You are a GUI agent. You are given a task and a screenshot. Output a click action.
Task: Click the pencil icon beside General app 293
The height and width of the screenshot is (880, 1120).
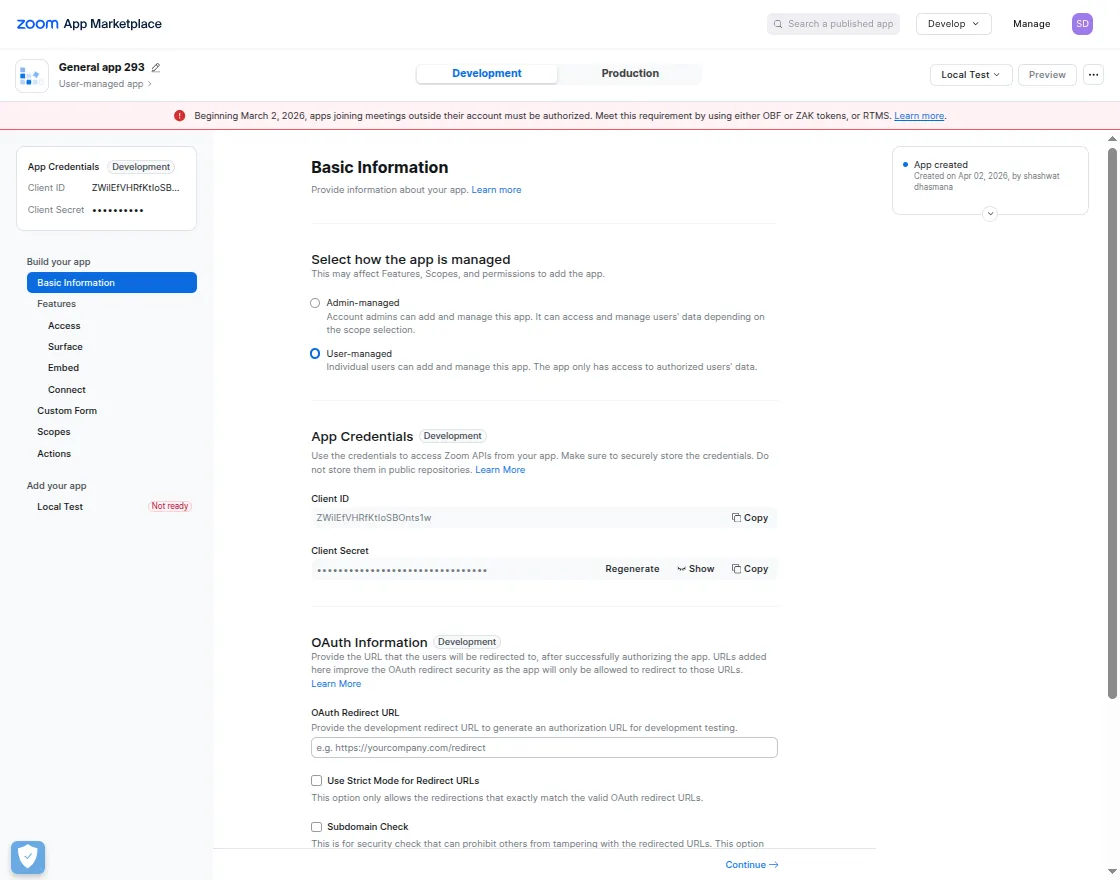coord(156,67)
